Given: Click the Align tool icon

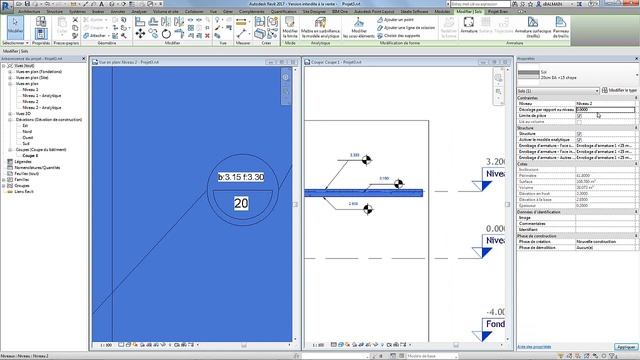Looking at the screenshot, I should click(x=140, y=21).
